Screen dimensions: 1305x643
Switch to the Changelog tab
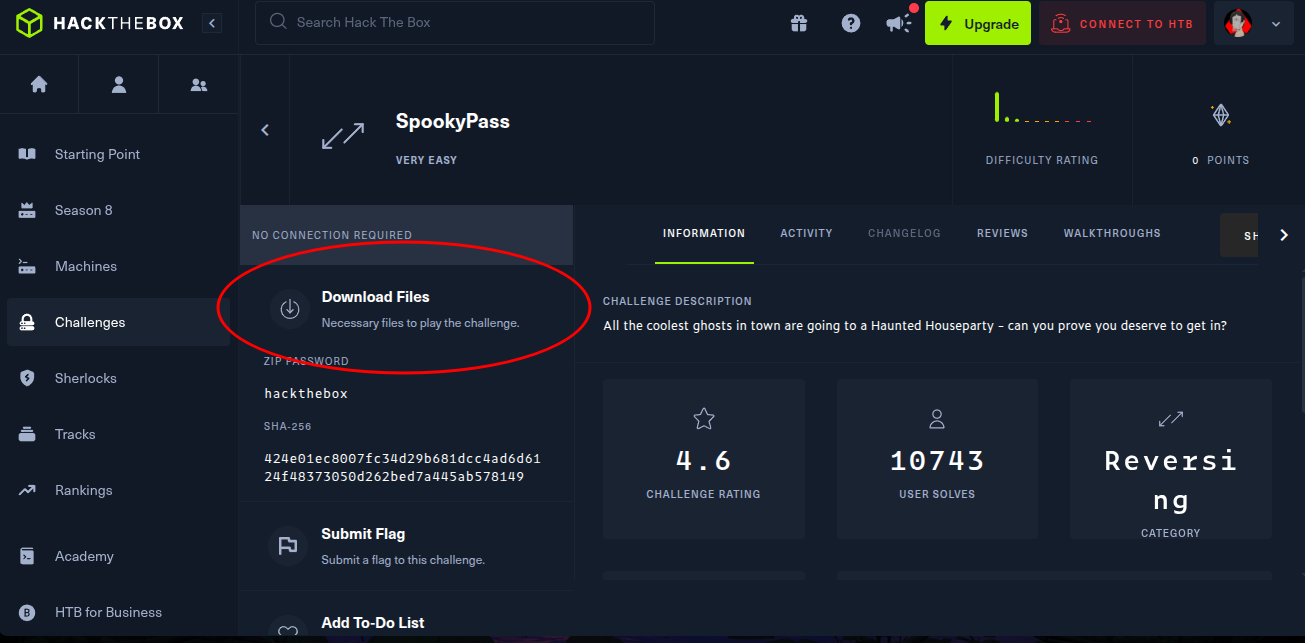click(x=904, y=233)
